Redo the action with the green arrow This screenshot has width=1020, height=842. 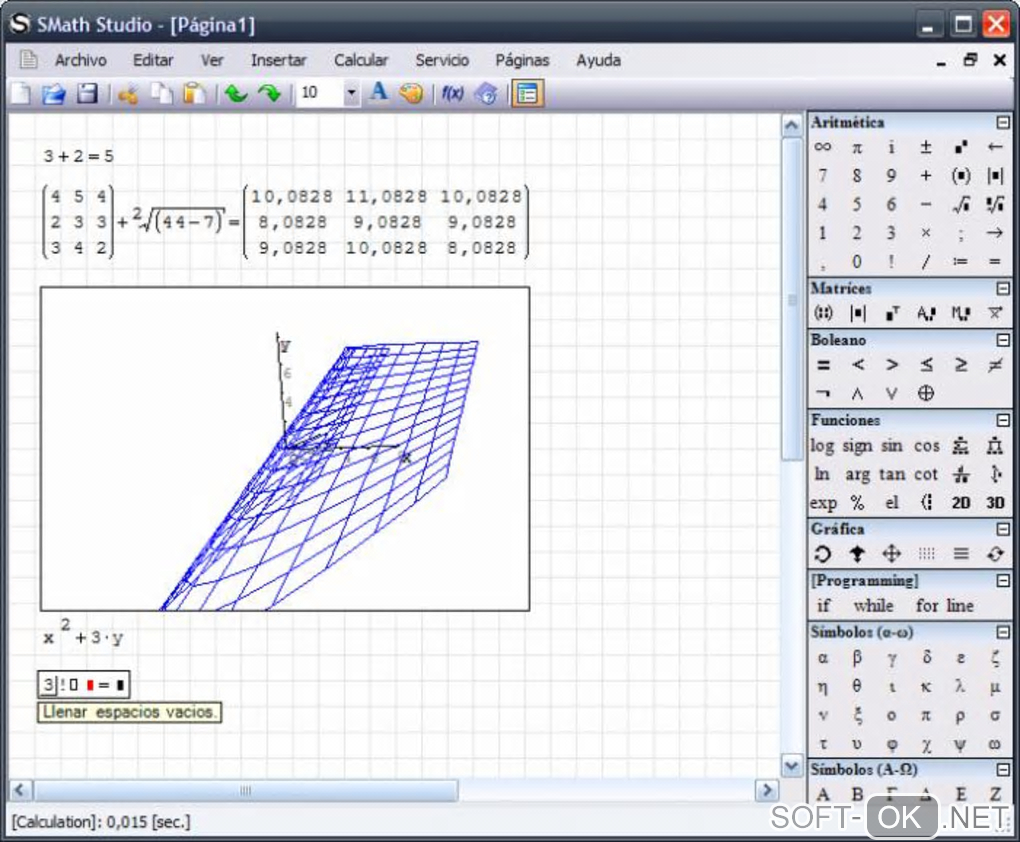269,94
